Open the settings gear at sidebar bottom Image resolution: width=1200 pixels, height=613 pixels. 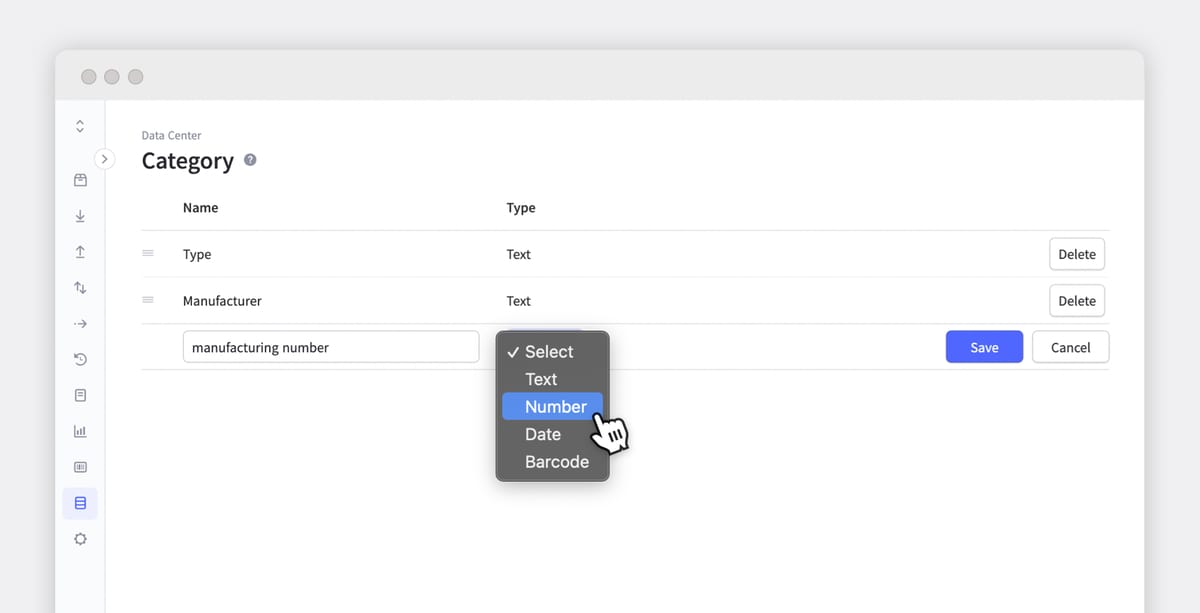80,539
